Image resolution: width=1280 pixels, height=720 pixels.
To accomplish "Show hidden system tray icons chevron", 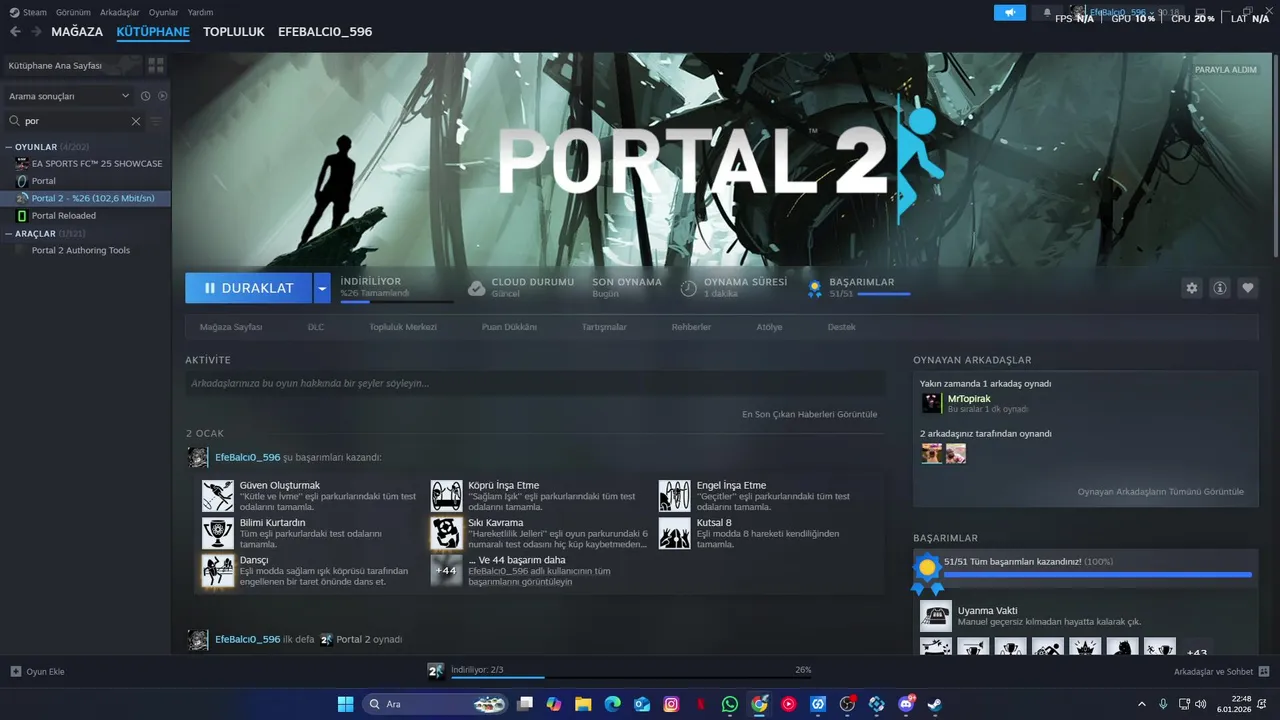I will (1142, 704).
